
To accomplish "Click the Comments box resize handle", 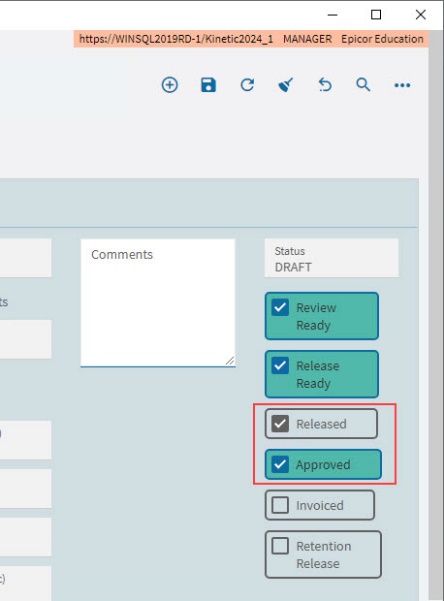I will (x=230, y=361).
